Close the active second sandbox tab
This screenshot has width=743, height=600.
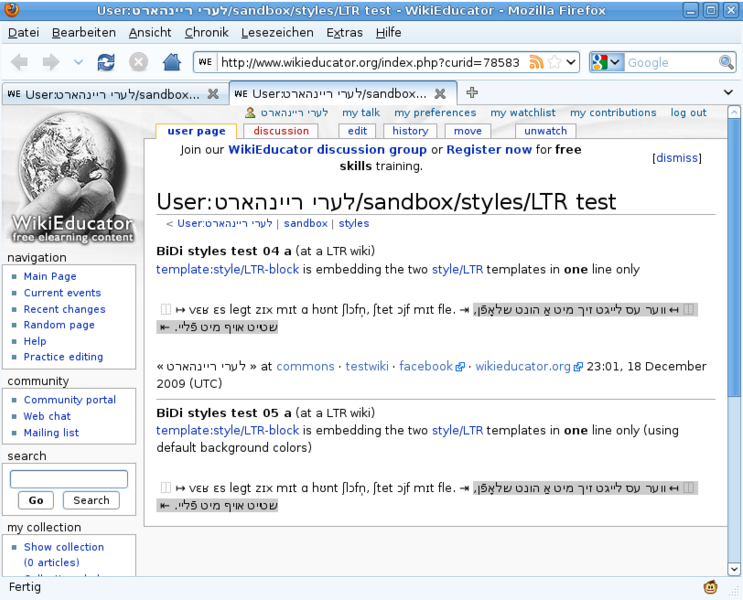click(440, 93)
